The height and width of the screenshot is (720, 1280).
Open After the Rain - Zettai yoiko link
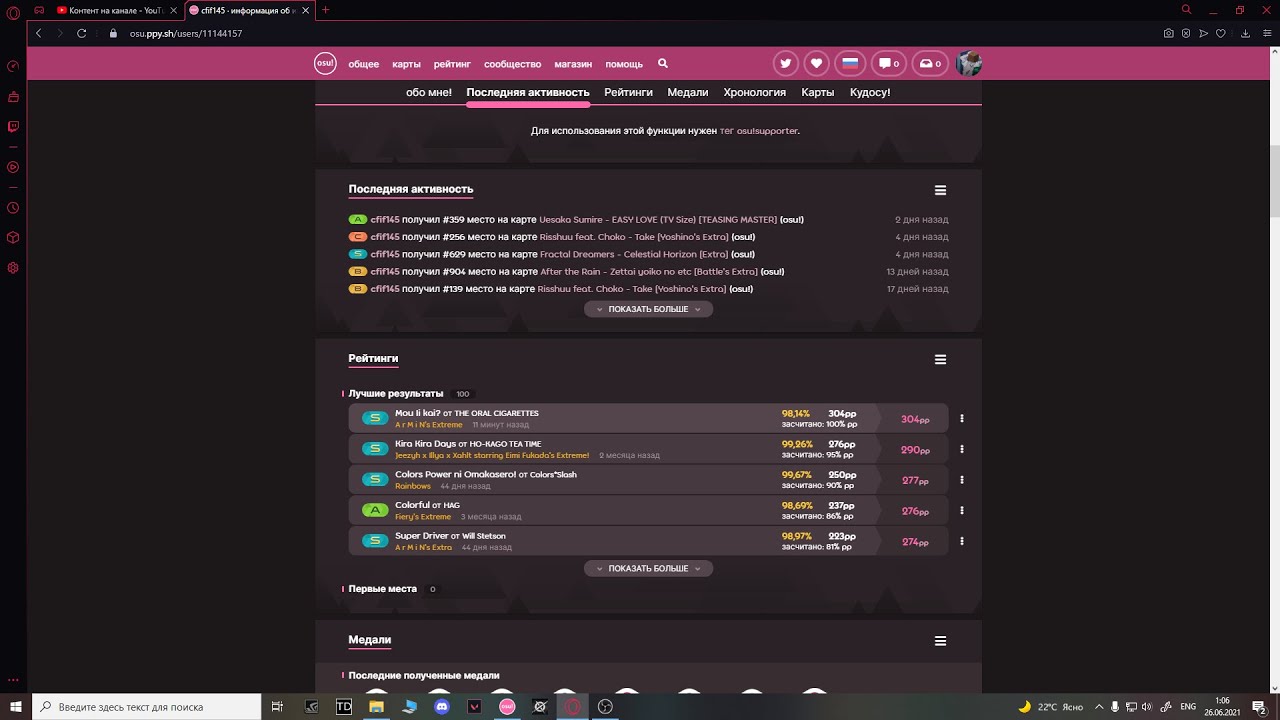(649, 272)
